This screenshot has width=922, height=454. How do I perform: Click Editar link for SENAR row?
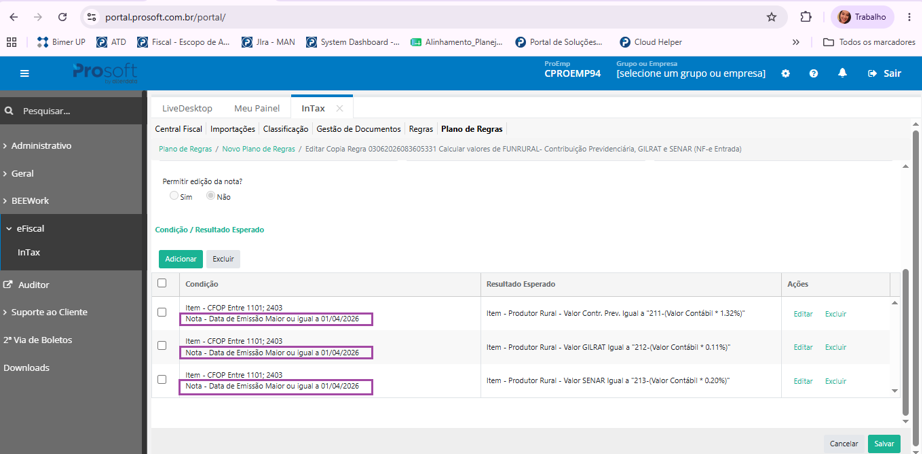[x=803, y=381]
